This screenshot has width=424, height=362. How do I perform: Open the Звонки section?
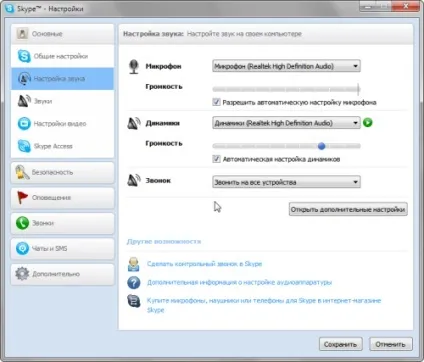coord(62,223)
